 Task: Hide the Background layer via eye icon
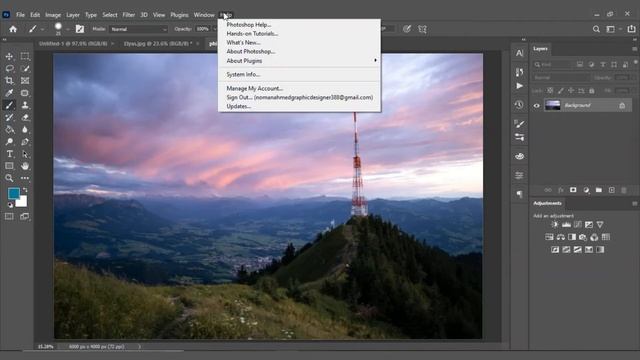(537, 106)
